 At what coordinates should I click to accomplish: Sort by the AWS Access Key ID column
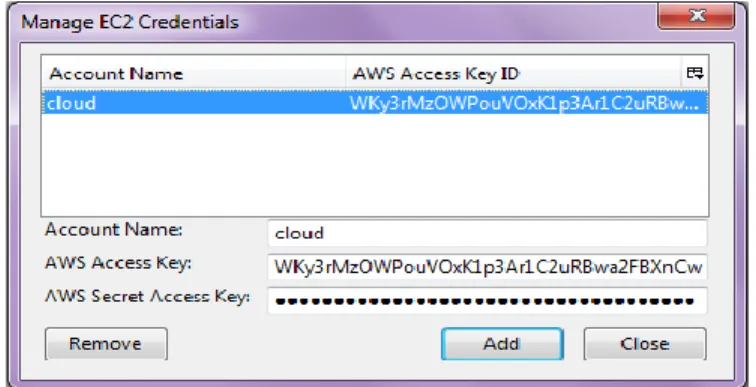coord(513,73)
